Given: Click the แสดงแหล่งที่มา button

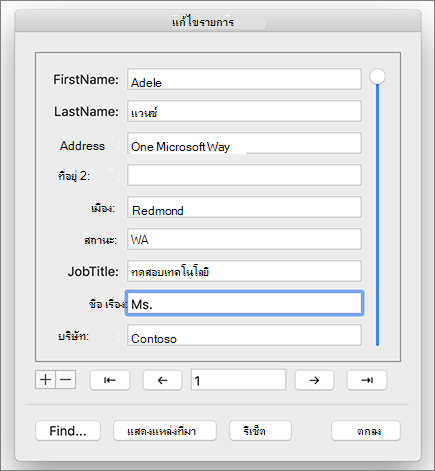Looking at the screenshot, I should (165, 431).
